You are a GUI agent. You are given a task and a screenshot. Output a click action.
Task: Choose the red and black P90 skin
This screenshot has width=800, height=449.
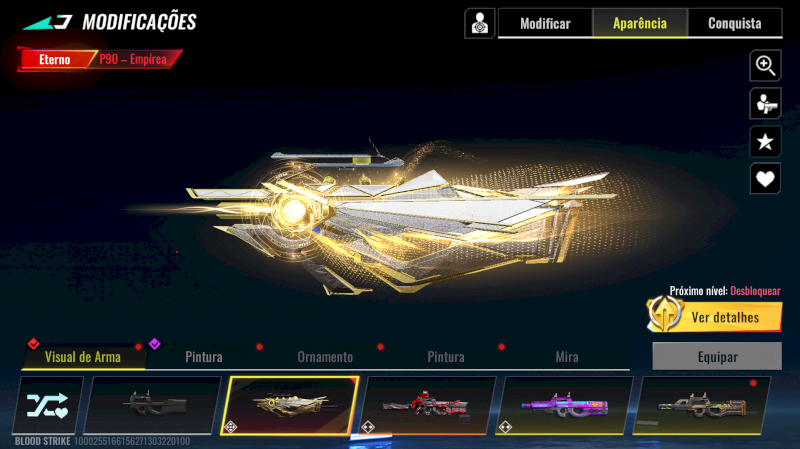click(x=427, y=406)
